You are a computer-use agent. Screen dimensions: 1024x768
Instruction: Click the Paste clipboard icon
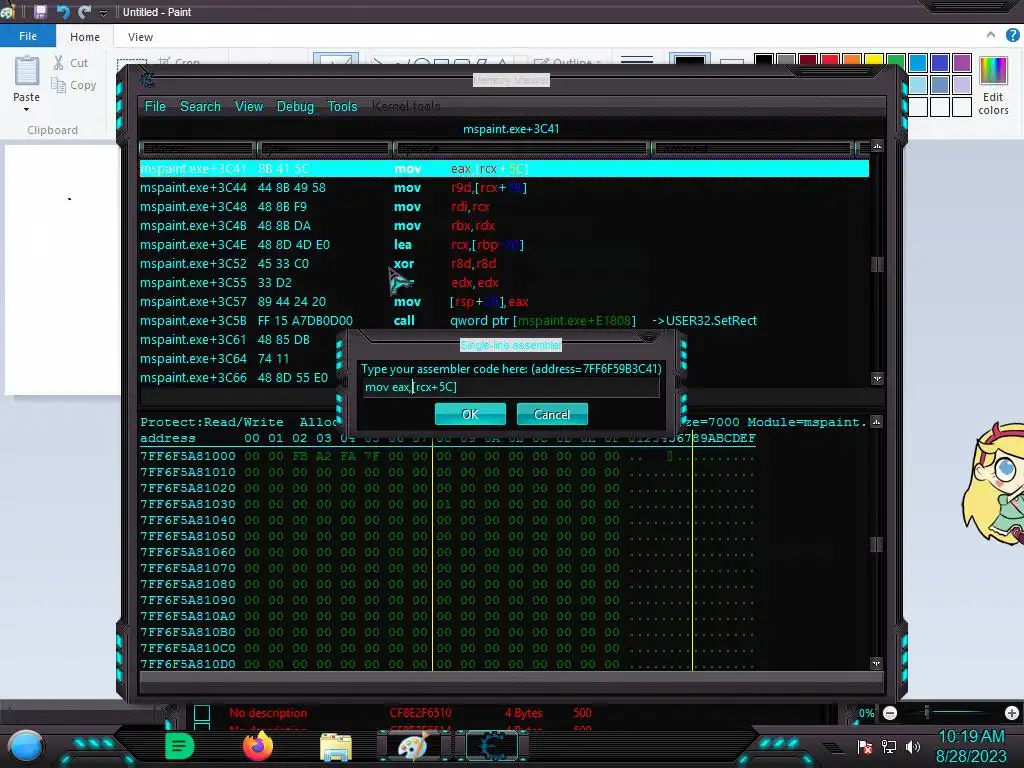pyautogui.click(x=27, y=71)
